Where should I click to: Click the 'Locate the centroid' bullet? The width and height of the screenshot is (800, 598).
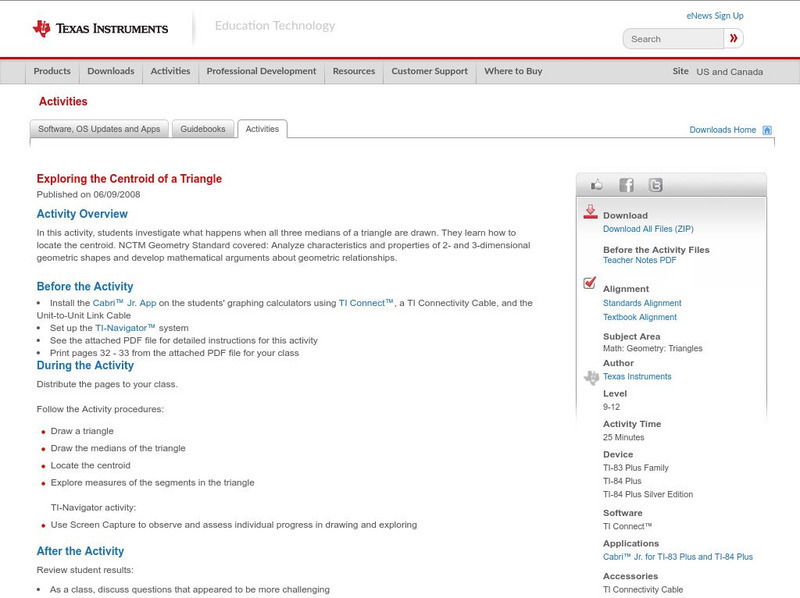(x=90, y=466)
